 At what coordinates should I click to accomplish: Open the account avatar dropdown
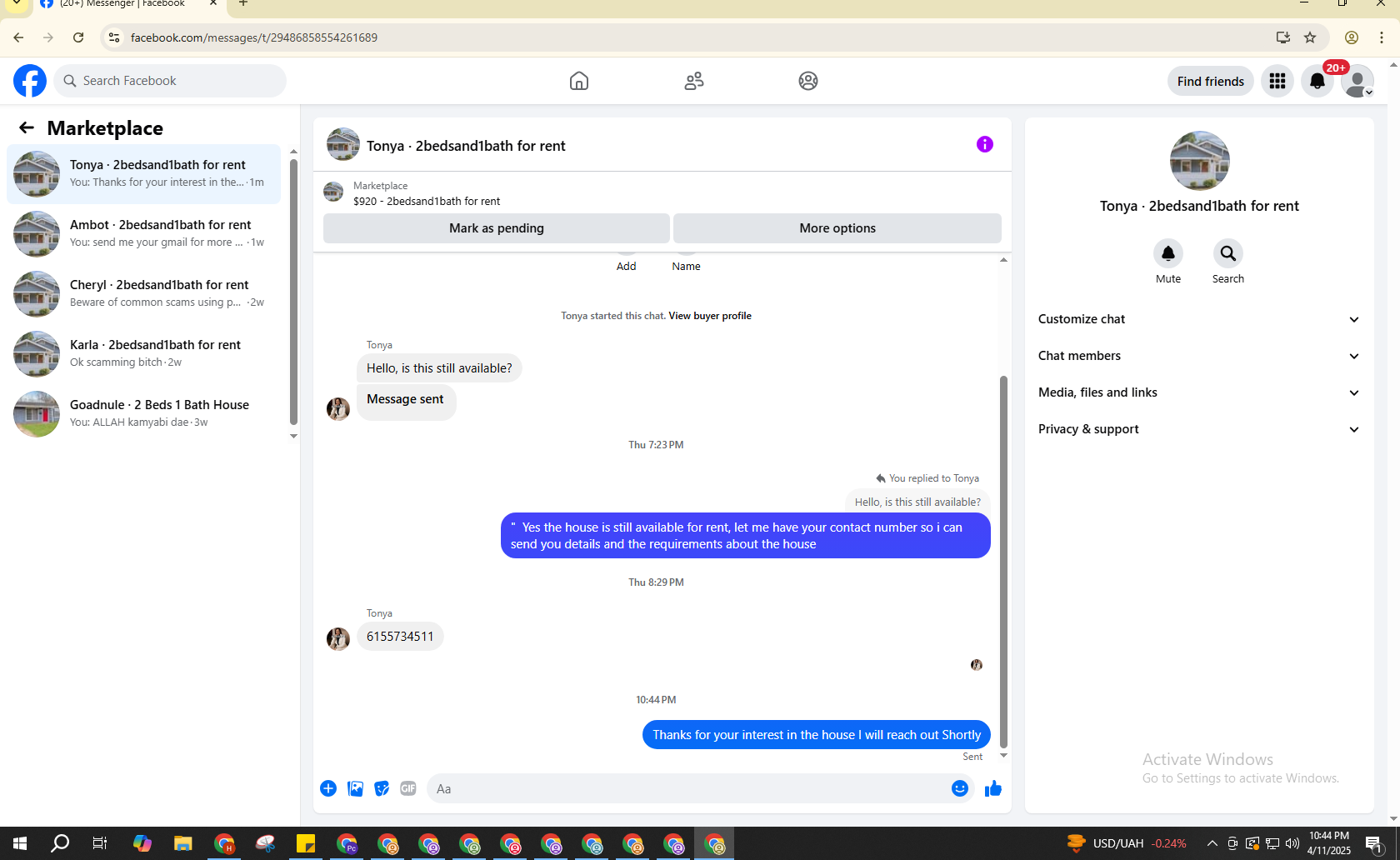click(1357, 81)
